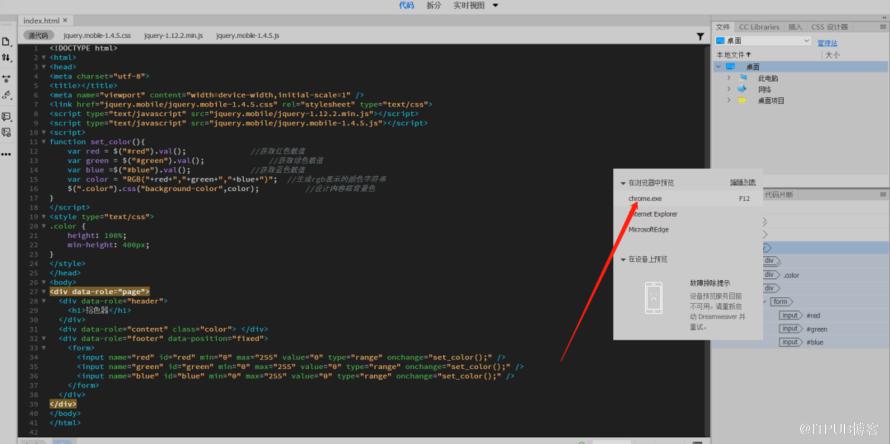Click the function set_color() line
The image size is (890, 444).
click(x=97, y=141)
